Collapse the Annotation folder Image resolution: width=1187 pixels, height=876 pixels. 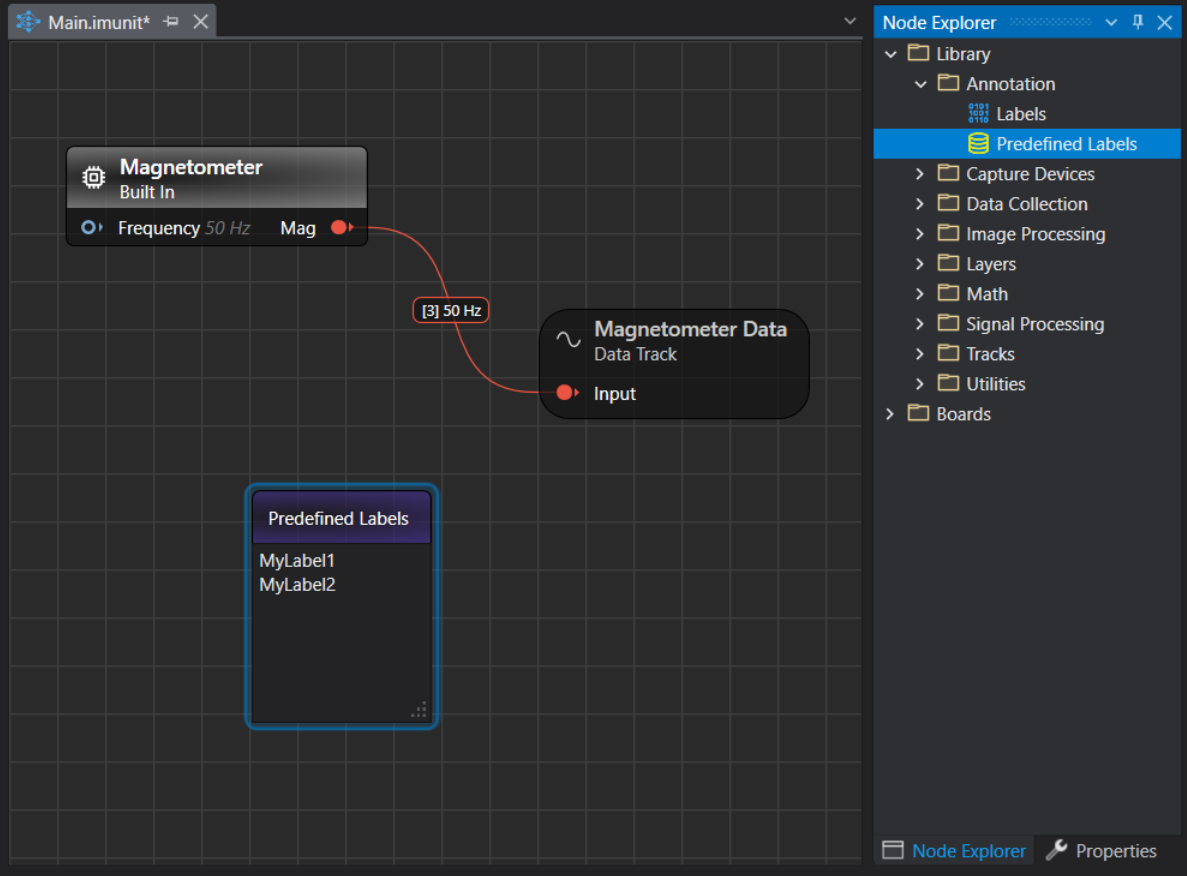(x=920, y=84)
